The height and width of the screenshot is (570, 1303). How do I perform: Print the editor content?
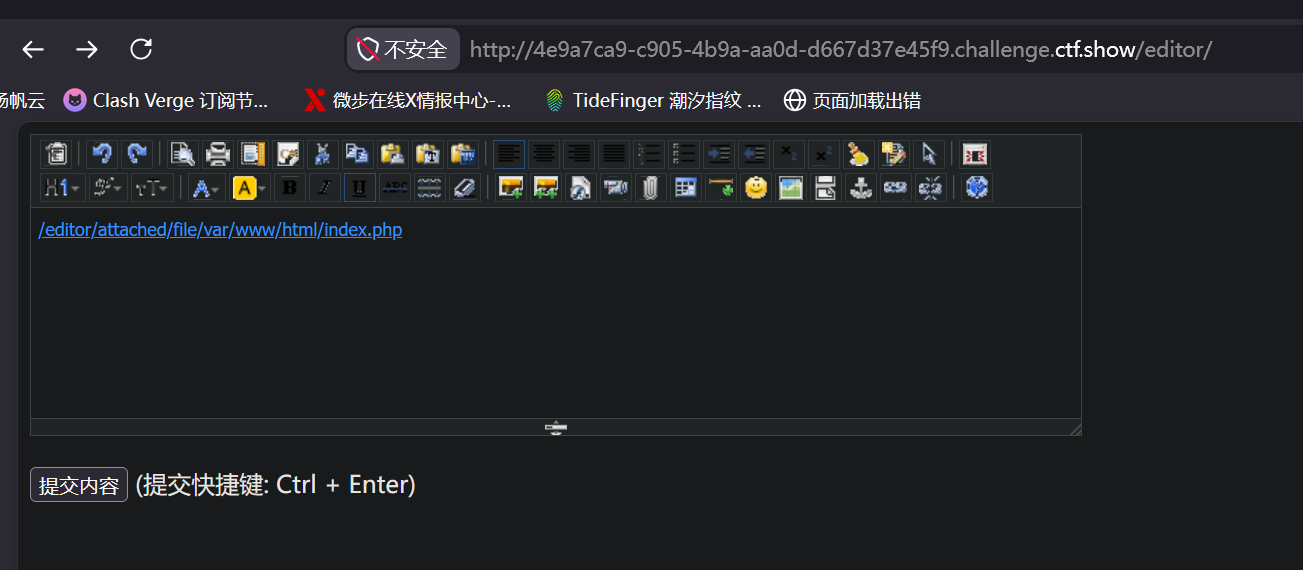[x=218, y=154]
